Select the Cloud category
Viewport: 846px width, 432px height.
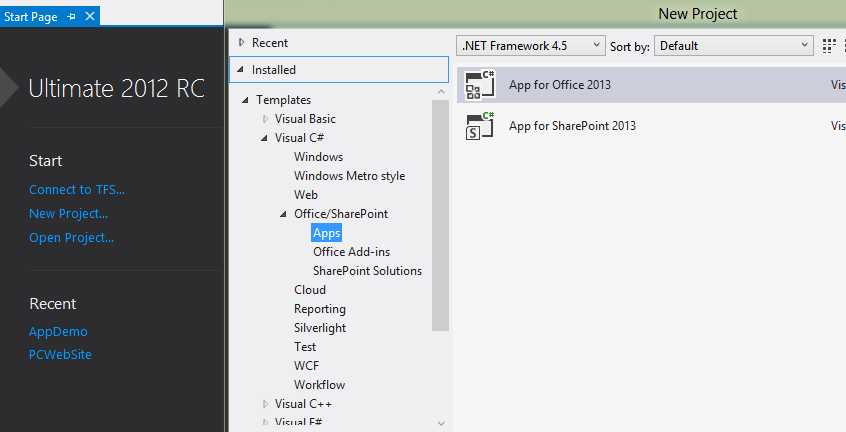click(x=310, y=290)
